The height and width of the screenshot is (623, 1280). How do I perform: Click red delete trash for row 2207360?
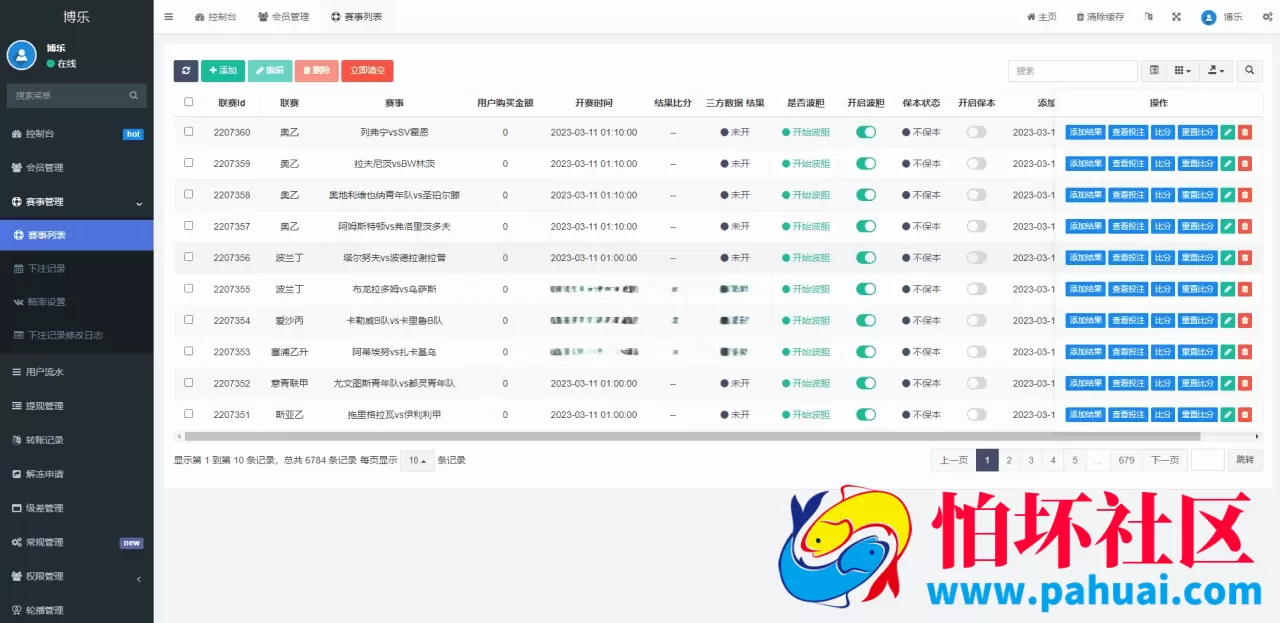pyautogui.click(x=1245, y=132)
